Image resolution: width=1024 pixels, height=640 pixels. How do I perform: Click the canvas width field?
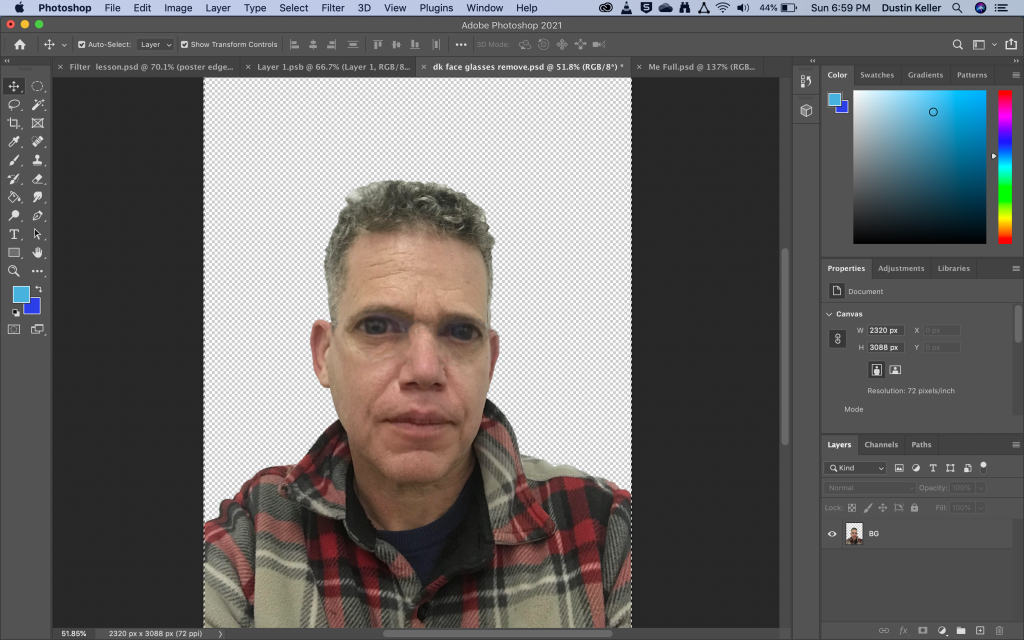[884, 330]
